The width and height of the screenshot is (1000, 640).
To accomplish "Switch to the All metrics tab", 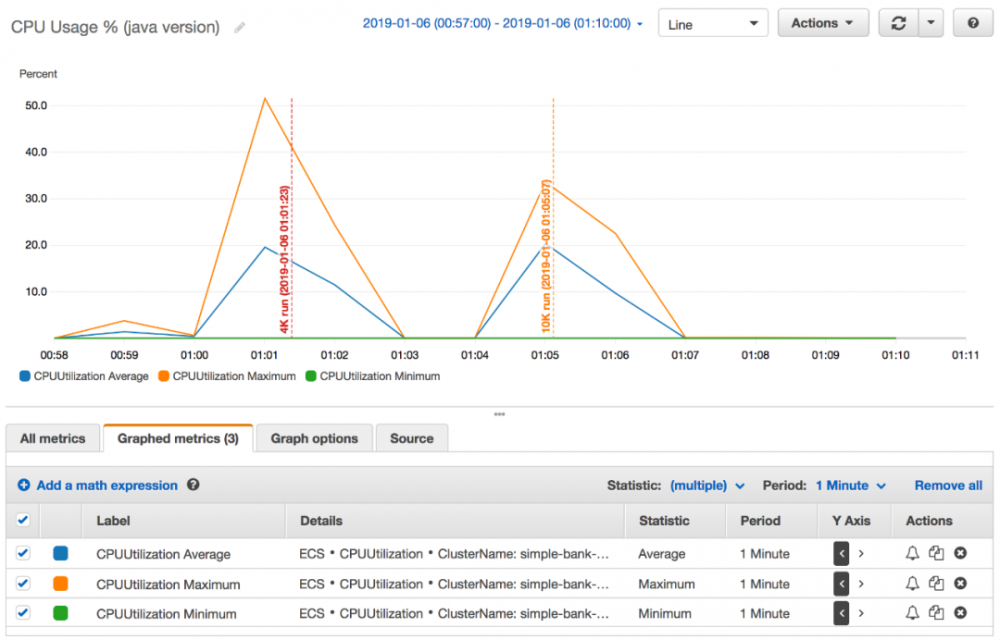I will click(53, 439).
